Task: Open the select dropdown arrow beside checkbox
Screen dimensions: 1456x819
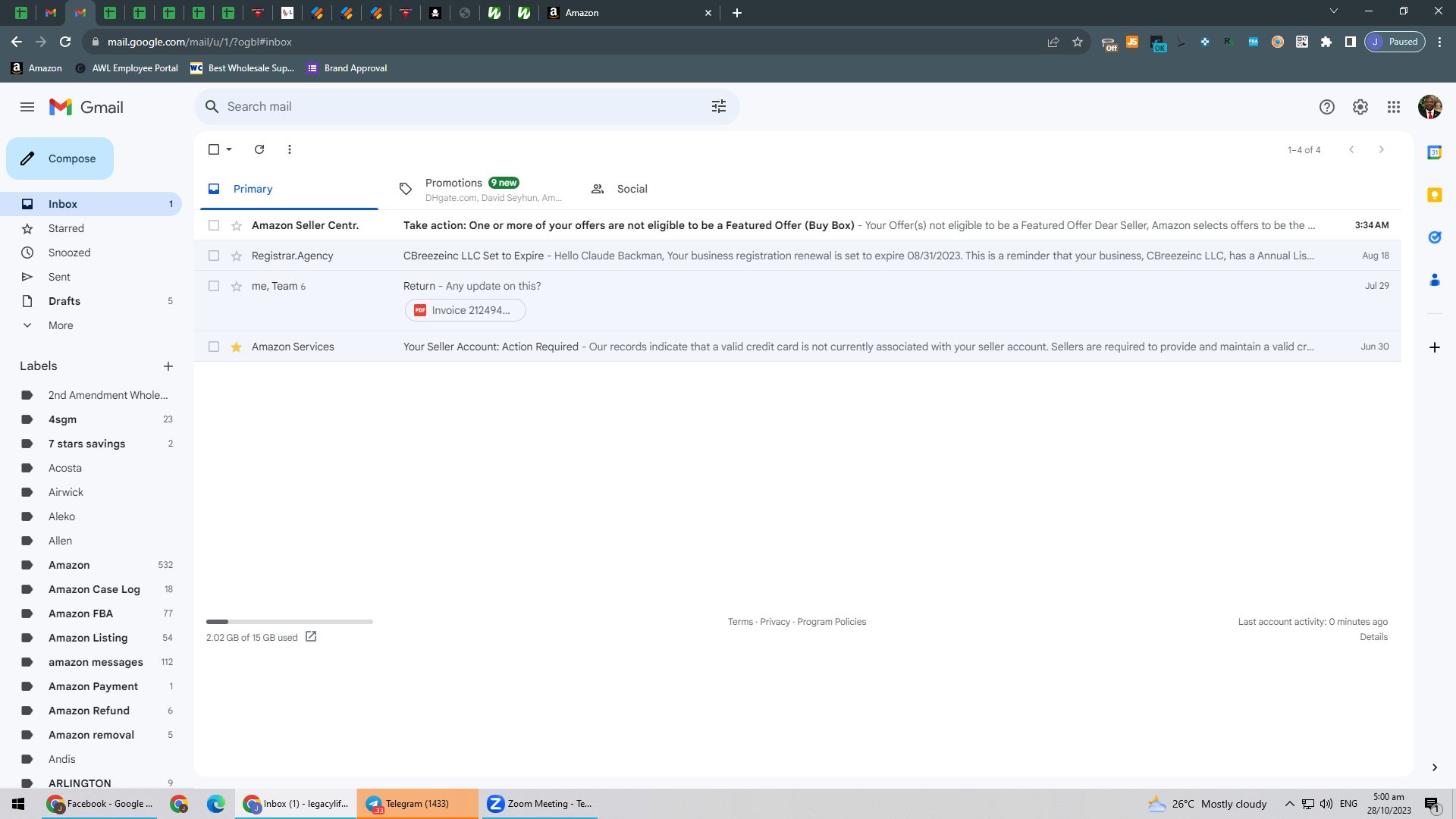Action: (x=229, y=149)
